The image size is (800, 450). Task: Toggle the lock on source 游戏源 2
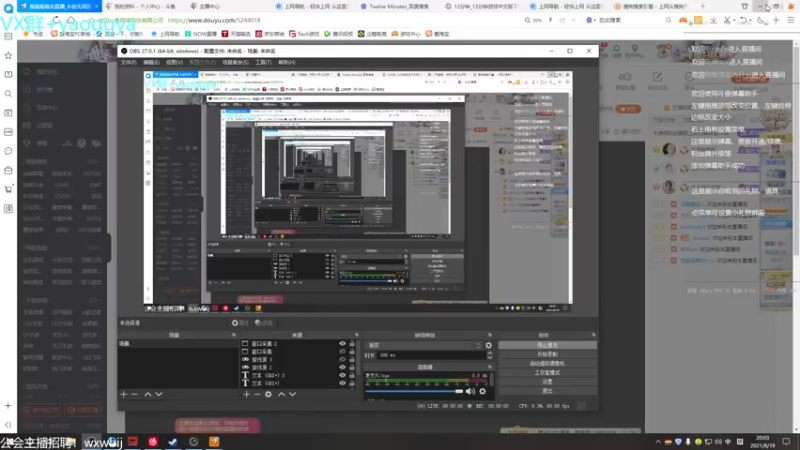coord(352,367)
